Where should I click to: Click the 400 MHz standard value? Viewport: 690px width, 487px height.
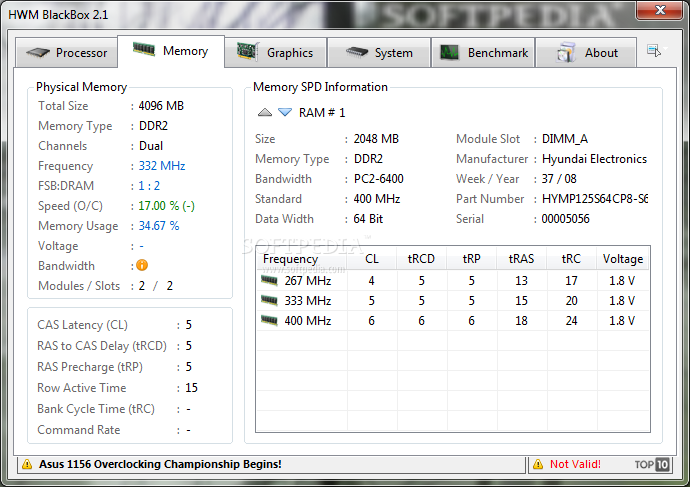coord(377,199)
